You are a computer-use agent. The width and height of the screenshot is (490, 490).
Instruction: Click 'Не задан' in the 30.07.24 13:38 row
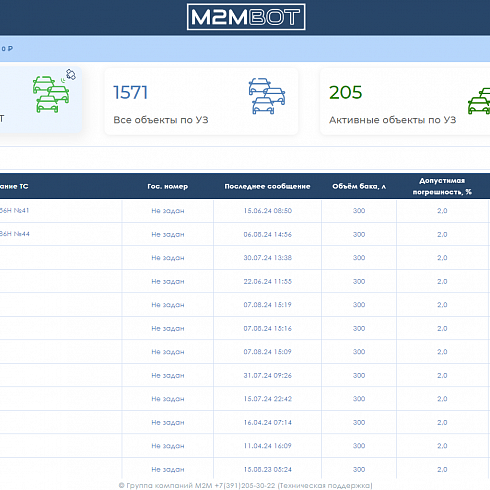coord(168,258)
